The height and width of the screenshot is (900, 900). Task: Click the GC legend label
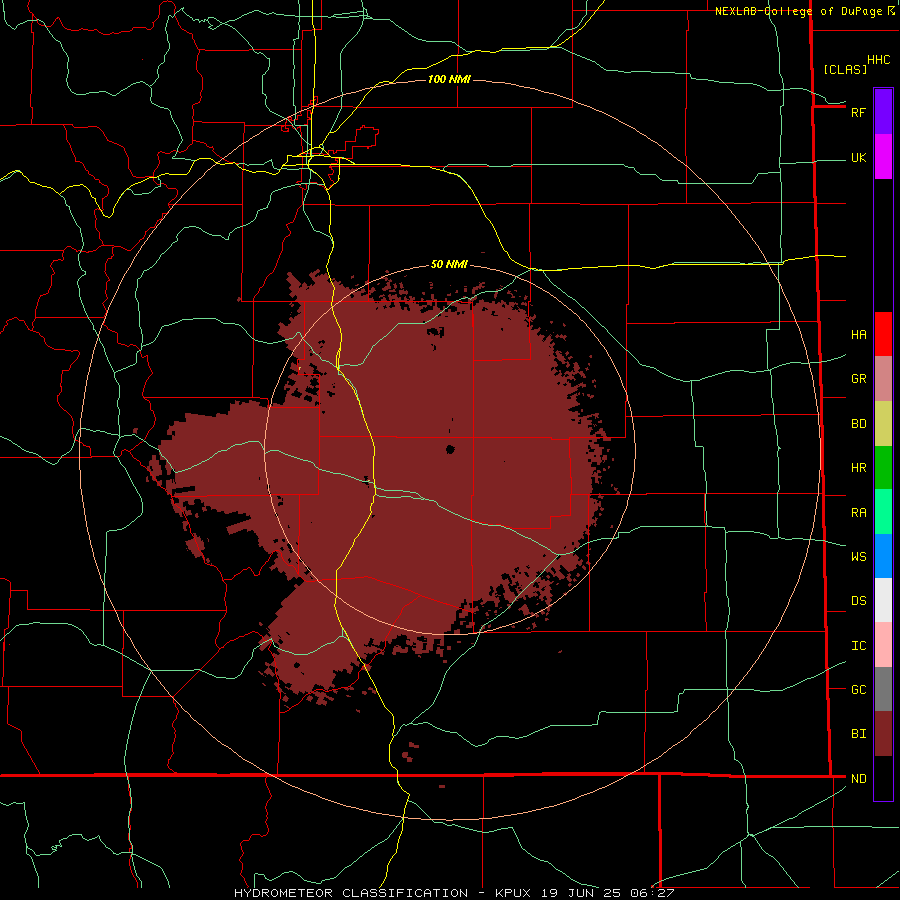(858, 690)
